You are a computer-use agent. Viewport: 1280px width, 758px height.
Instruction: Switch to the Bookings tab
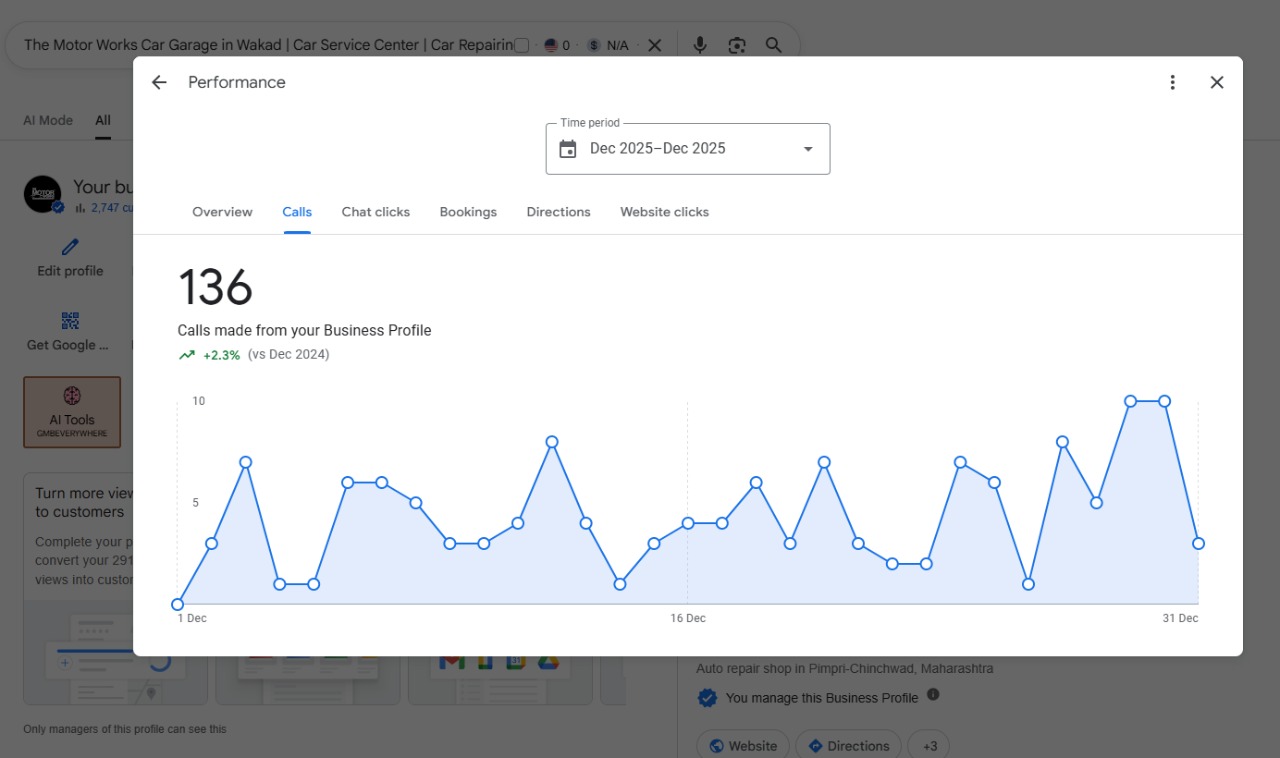pos(468,212)
